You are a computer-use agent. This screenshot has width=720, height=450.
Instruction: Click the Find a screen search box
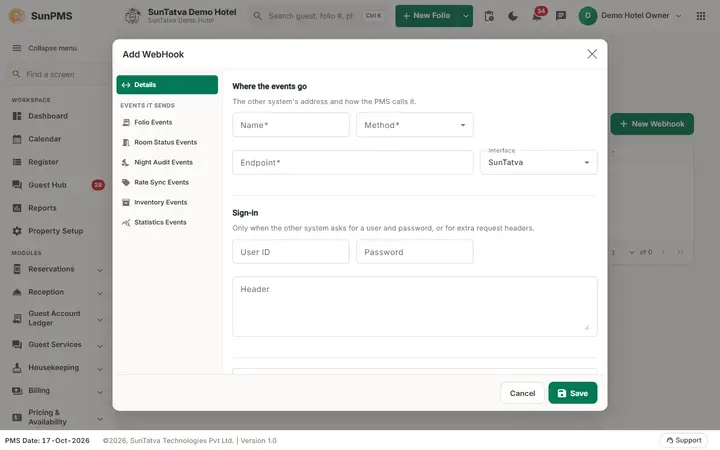point(59,74)
